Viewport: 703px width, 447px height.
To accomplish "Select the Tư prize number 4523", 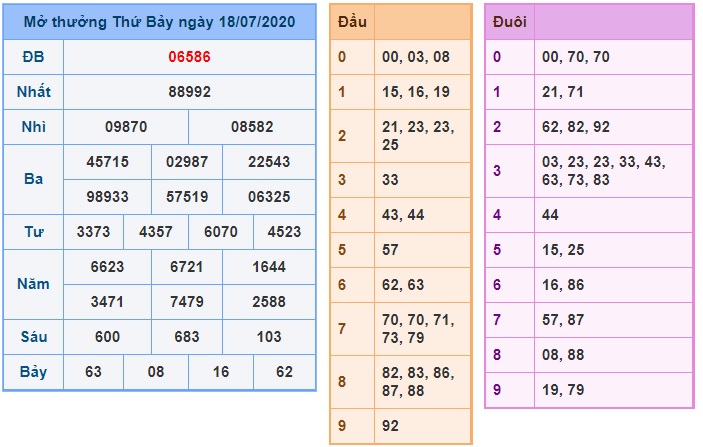I will 284,232.
